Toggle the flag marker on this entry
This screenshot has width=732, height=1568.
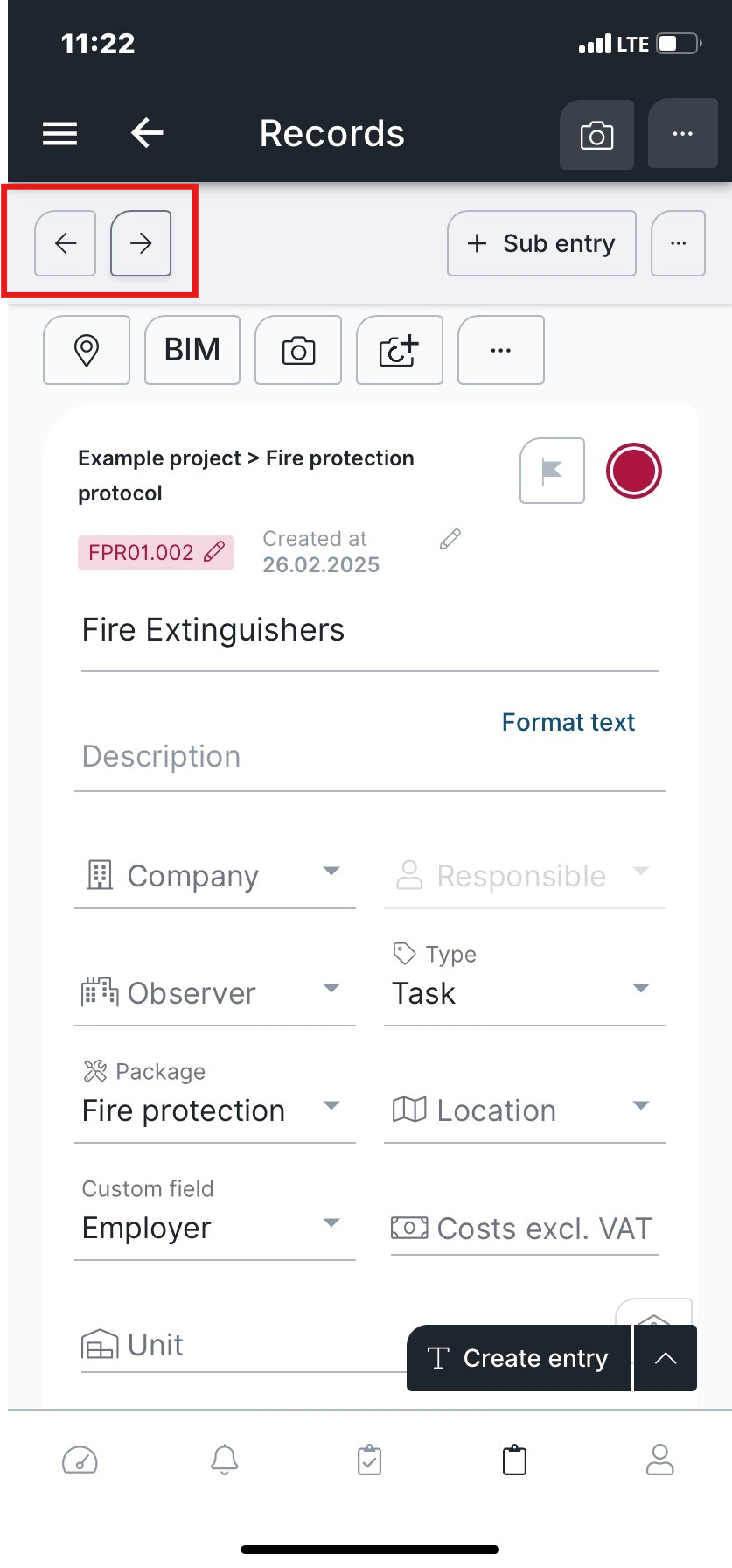[x=552, y=471]
